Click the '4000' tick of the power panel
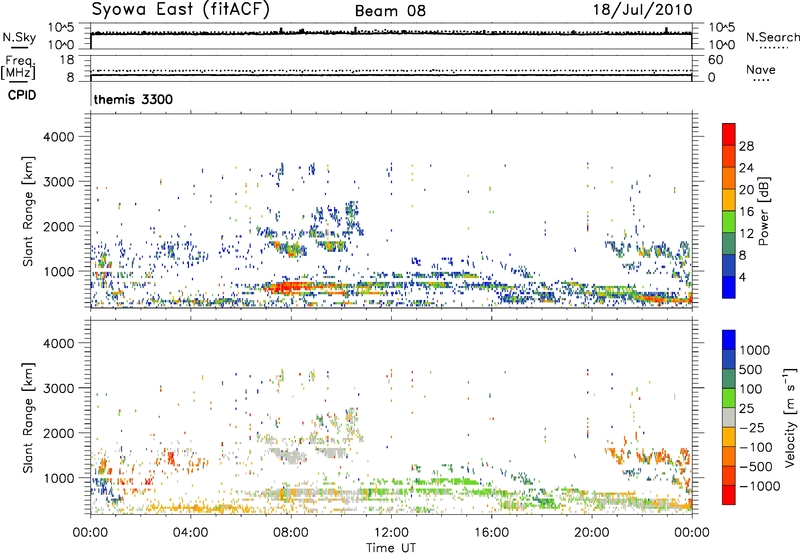The height and width of the screenshot is (554, 800). tap(58, 137)
